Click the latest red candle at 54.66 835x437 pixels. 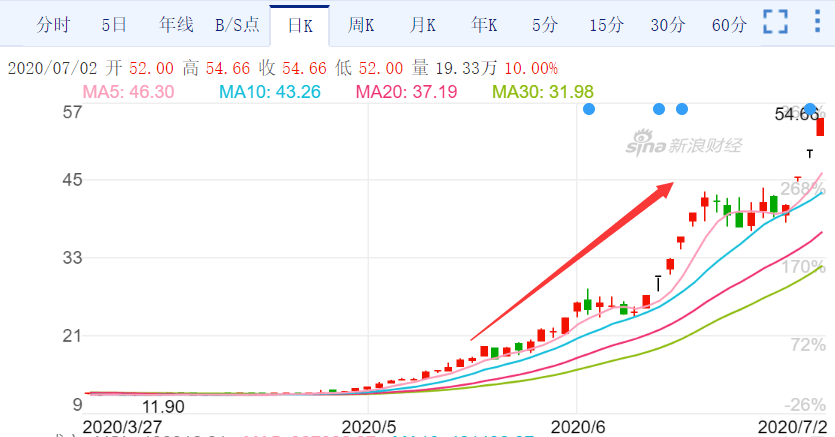coord(820,127)
